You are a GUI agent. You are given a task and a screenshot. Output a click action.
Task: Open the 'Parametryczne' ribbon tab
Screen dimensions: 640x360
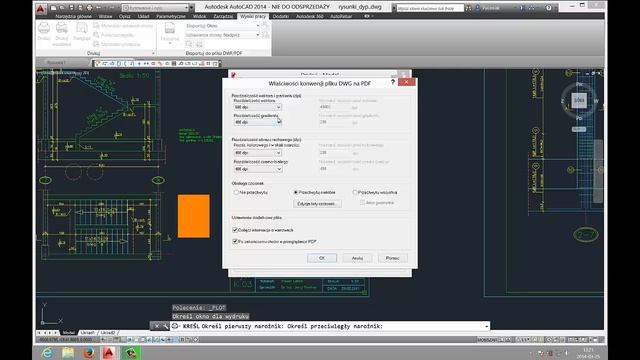pyautogui.click(x=171, y=16)
